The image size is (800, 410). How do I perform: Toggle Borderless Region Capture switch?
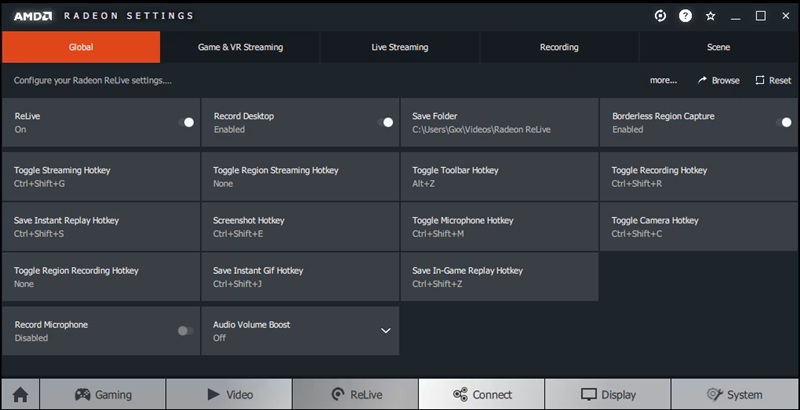click(x=784, y=122)
